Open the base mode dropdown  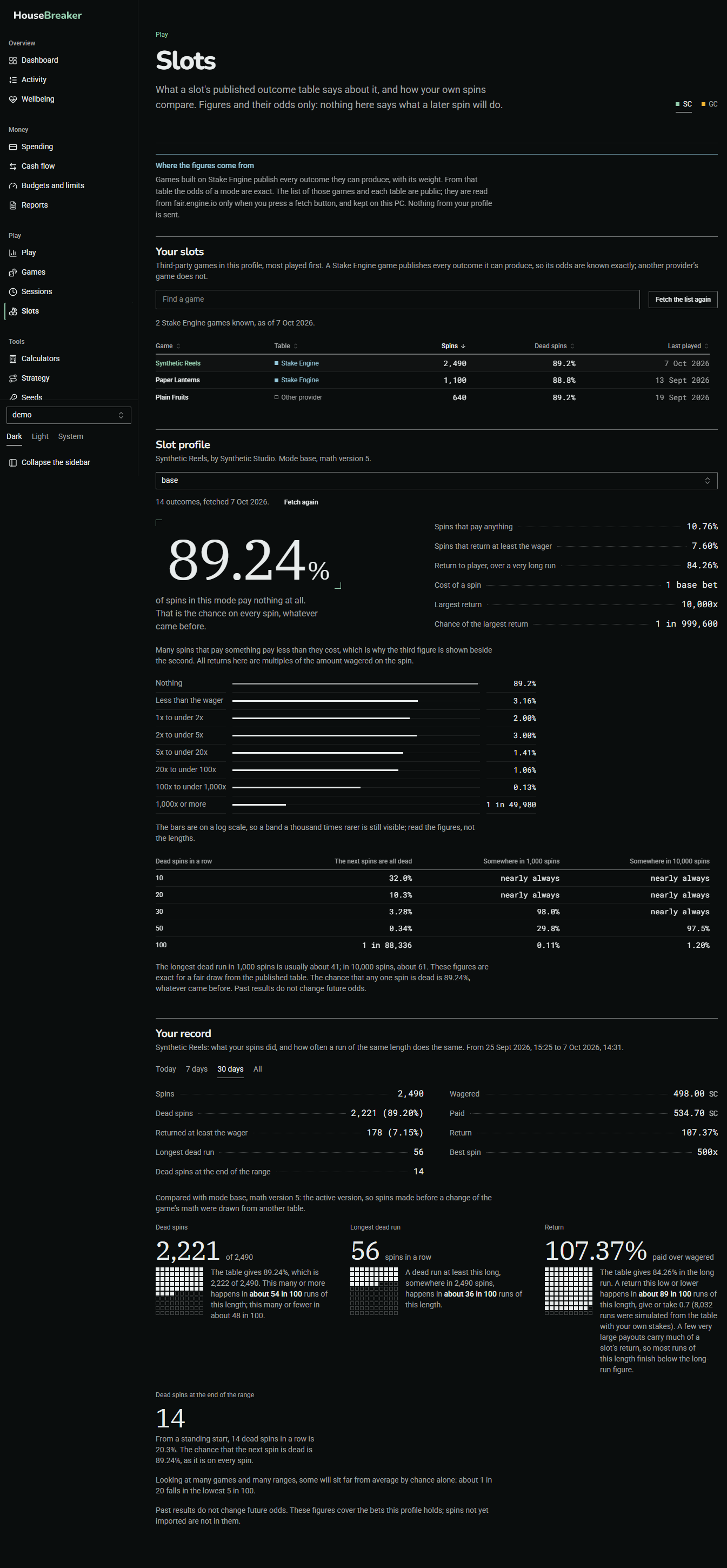[436, 480]
